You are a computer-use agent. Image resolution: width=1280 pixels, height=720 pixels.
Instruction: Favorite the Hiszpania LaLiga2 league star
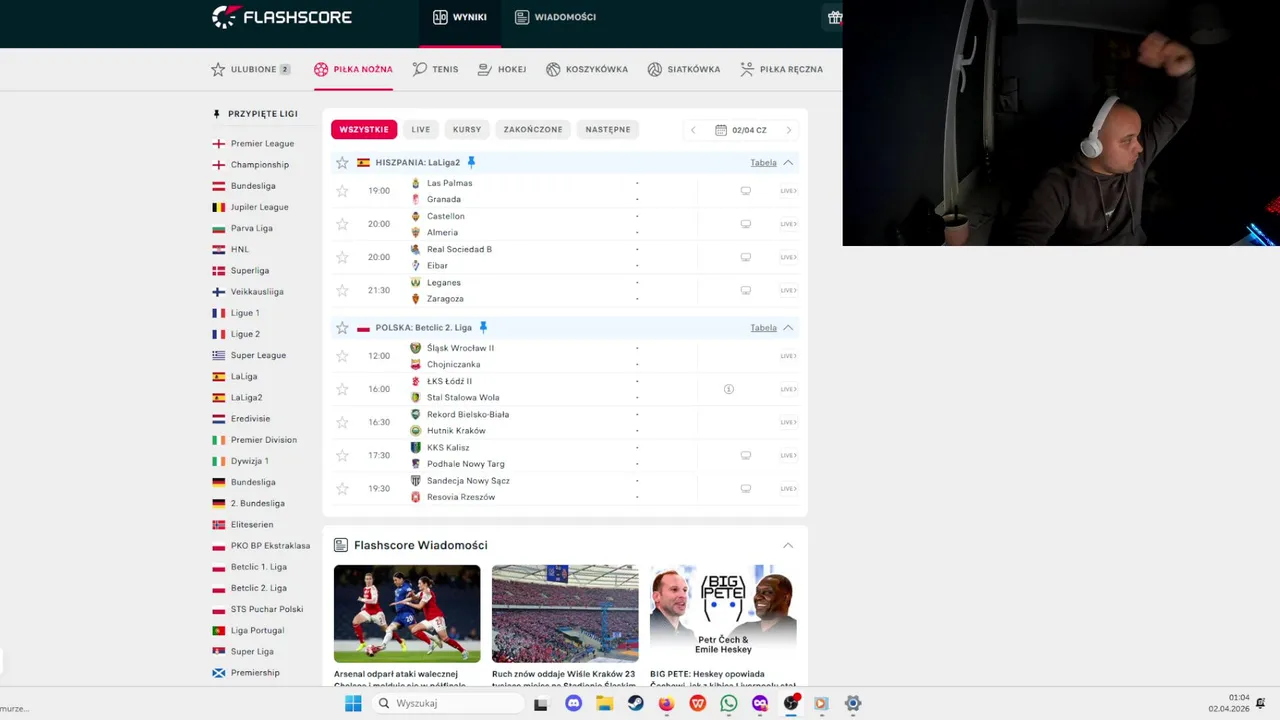click(x=342, y=162)
